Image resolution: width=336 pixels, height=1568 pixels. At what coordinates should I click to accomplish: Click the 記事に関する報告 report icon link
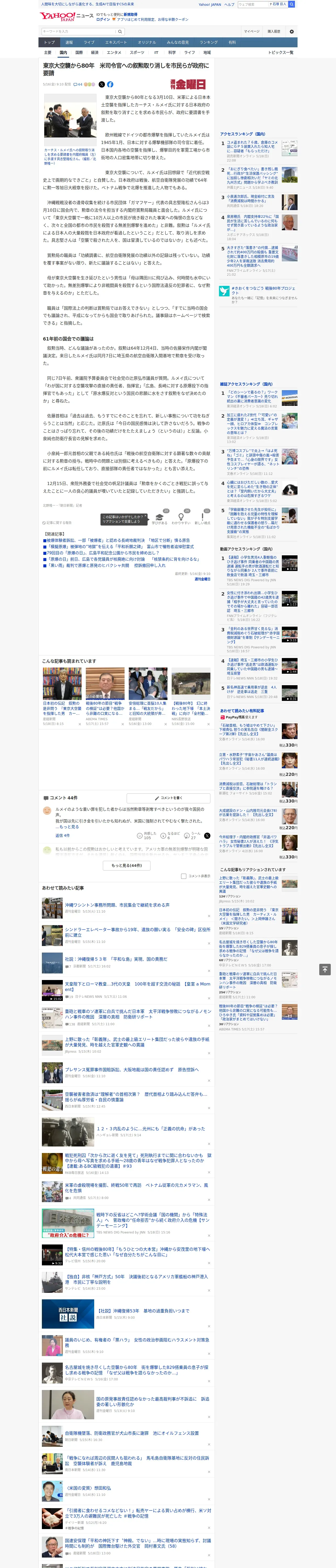[57, 523]
